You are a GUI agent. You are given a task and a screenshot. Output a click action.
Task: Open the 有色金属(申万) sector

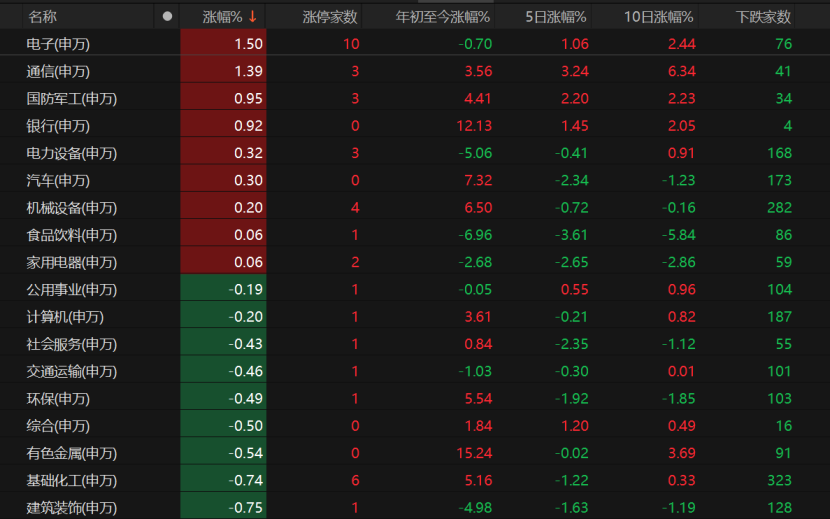71,453
